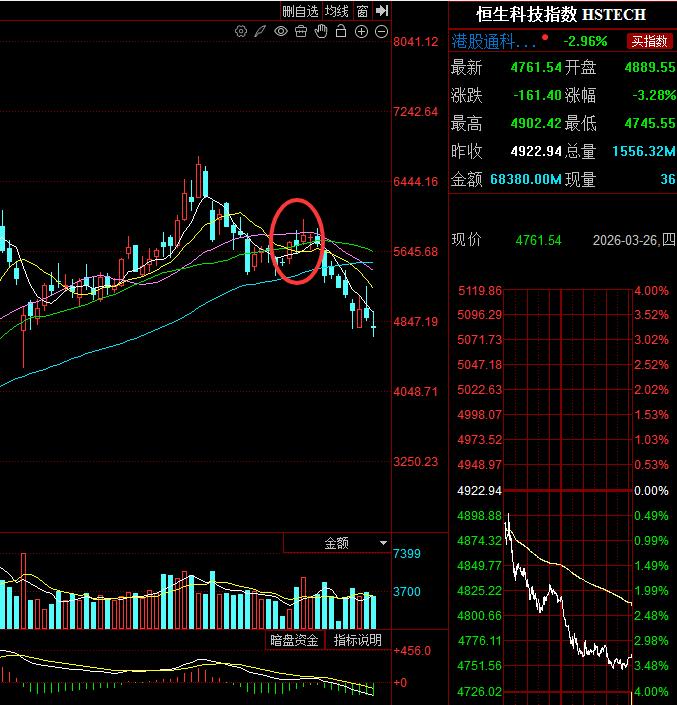Zoom out with the minus circle icon
677x705 pixels.
click(382, 31)
